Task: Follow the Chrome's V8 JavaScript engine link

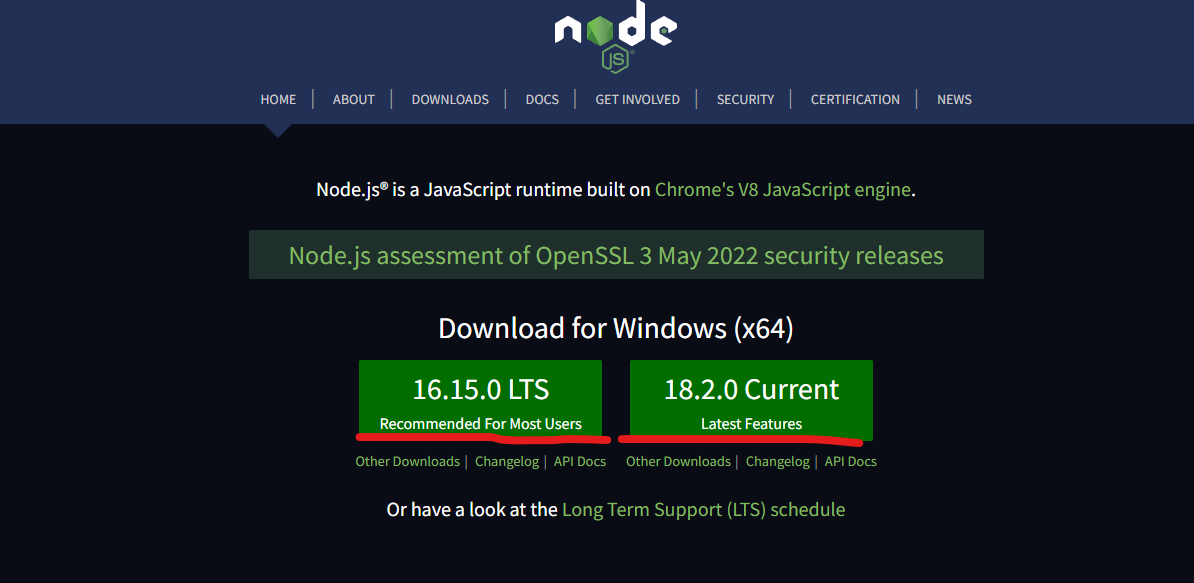Action: coord(783,190)
